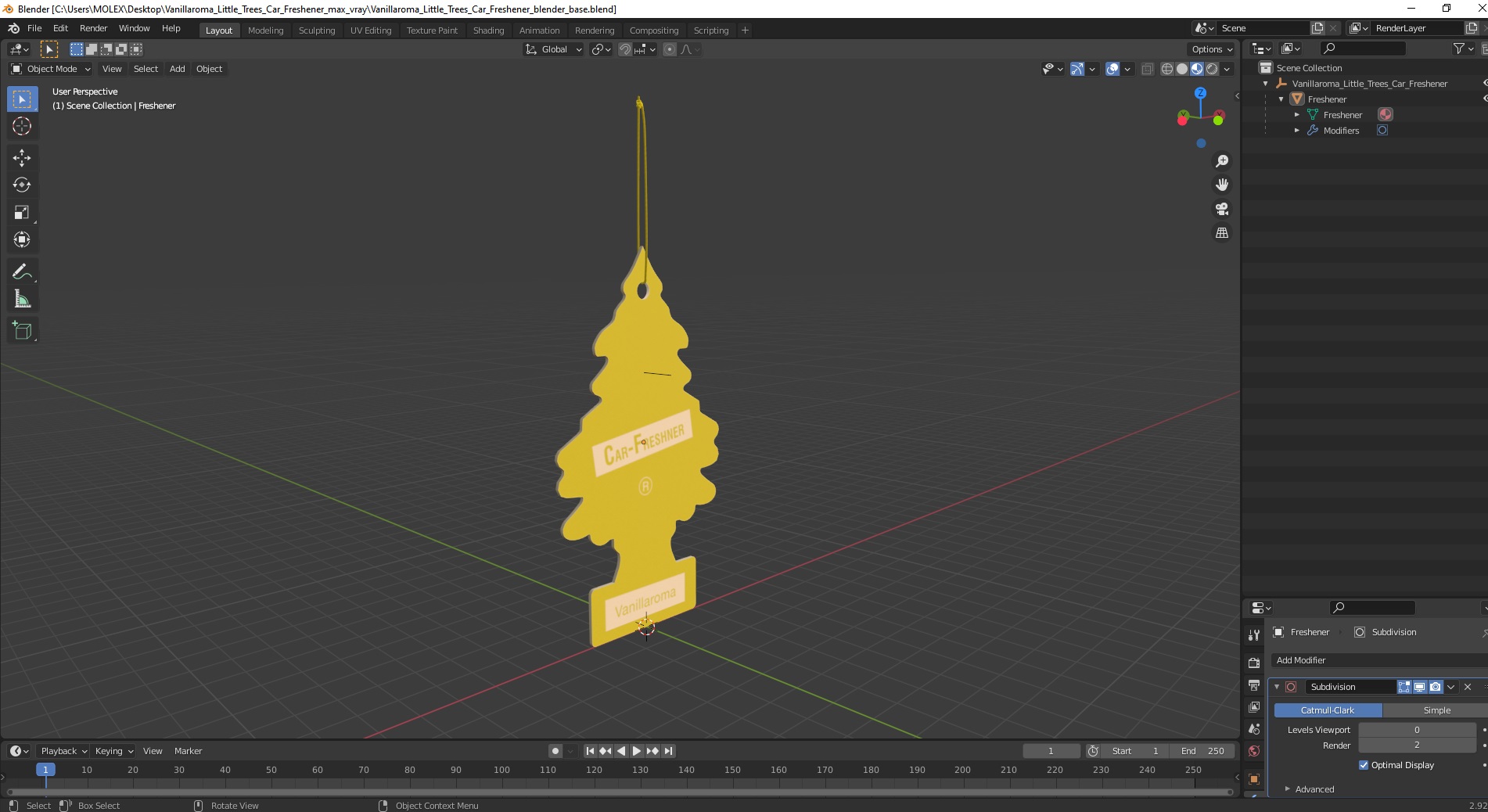This screenshot has width=1488, height=812.
Task: Open the Scene properties icon
Action: tap(1254, 729)
